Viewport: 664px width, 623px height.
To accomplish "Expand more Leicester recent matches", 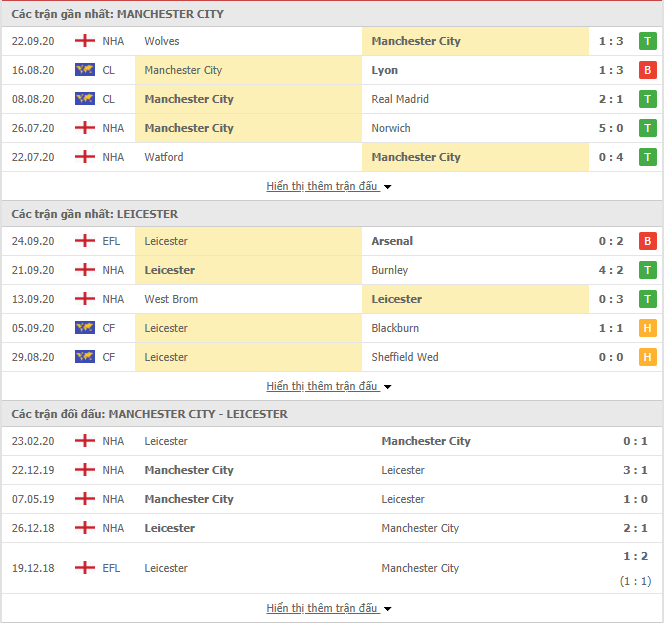I will pos(329,386).
